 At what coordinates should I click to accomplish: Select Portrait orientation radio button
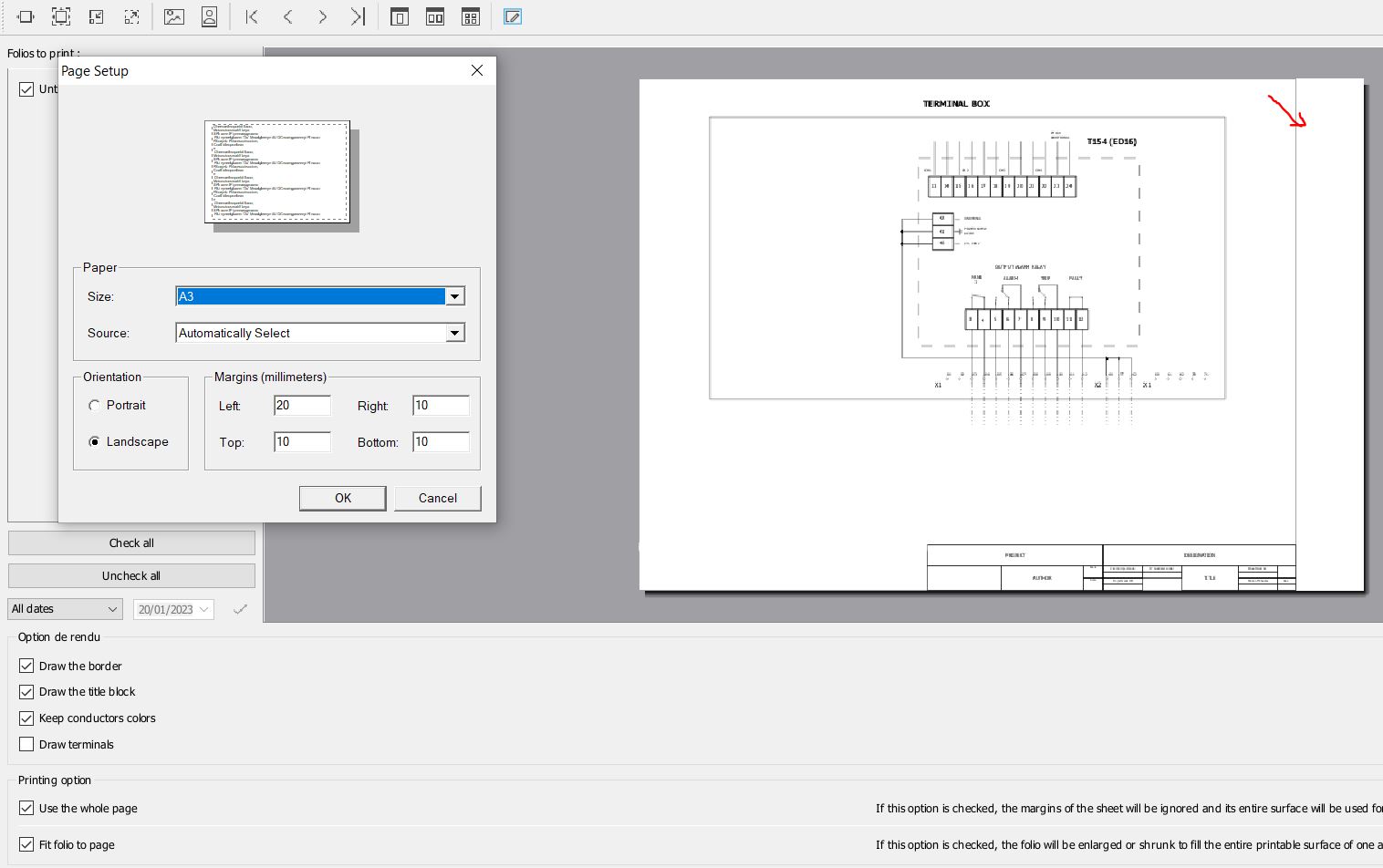94,405
